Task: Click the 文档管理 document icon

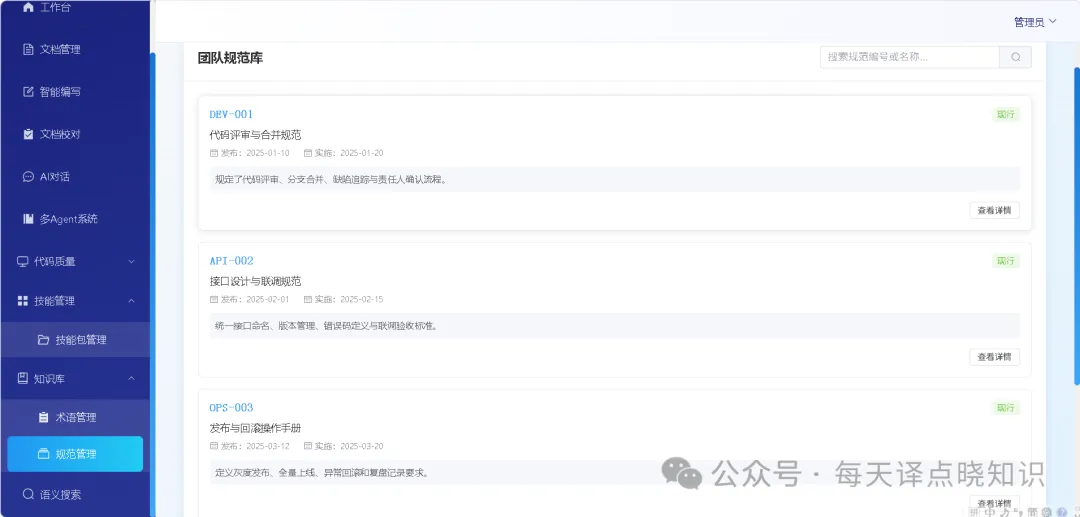Action: pyautogui.click(x=28, y=50)
